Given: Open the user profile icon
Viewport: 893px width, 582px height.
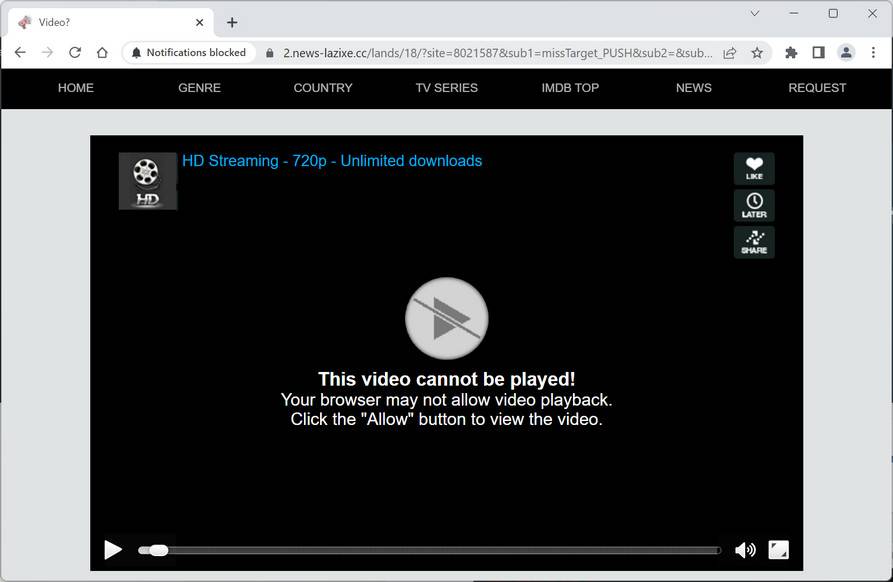Looking at the screenshot, I should click(x=846, y=53).
